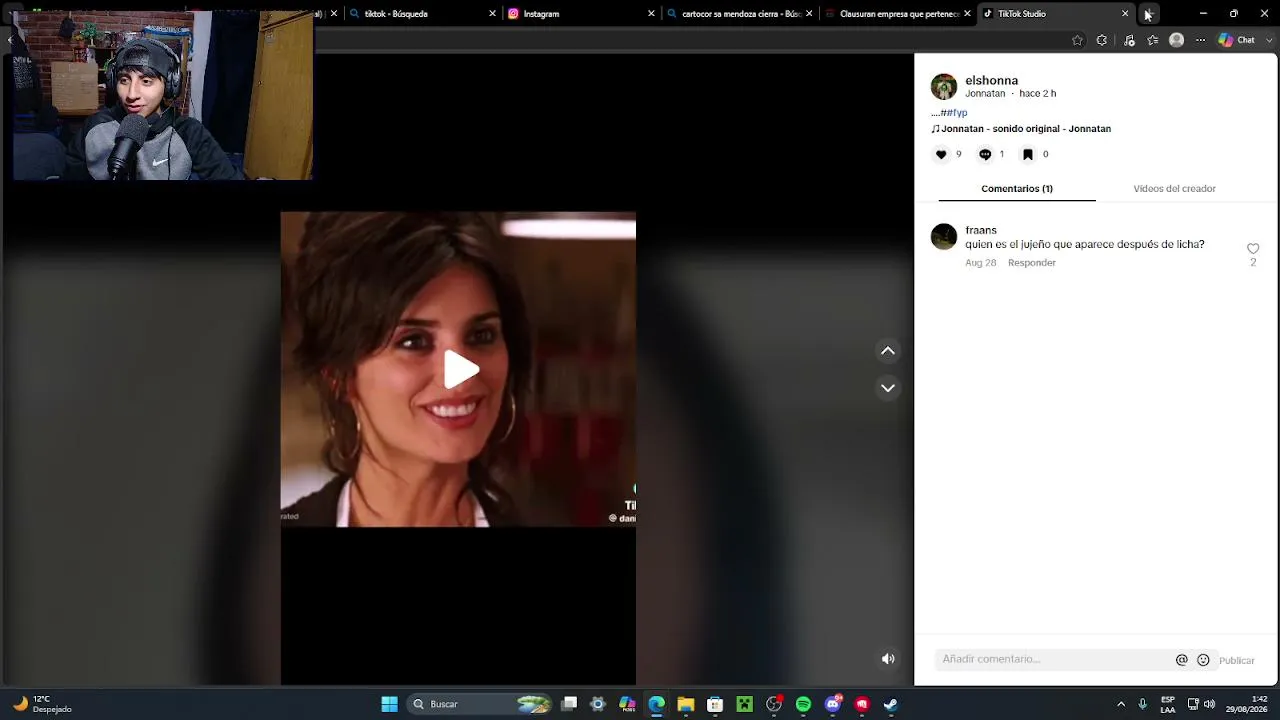
Task: Open Microsoft Edge on the taskbar
Action: click(656, 704)
